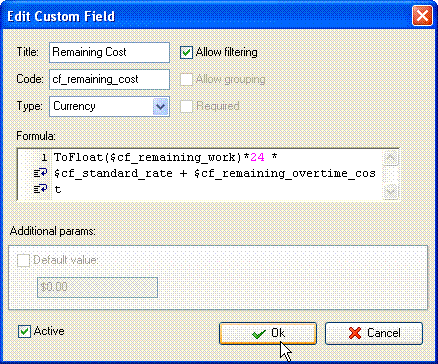Click the disabled Required checkbox
This screenshot has height=364, width=438.
pos(186,107)
